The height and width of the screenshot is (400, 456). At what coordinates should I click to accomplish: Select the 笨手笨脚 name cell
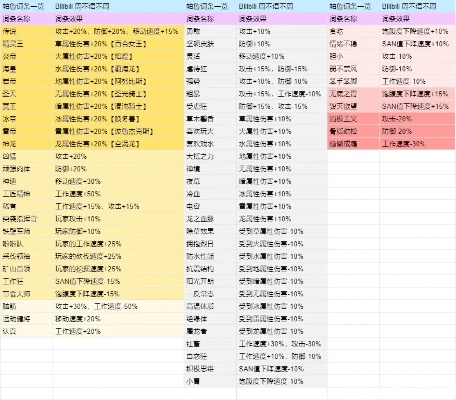(x=353, y=81)
